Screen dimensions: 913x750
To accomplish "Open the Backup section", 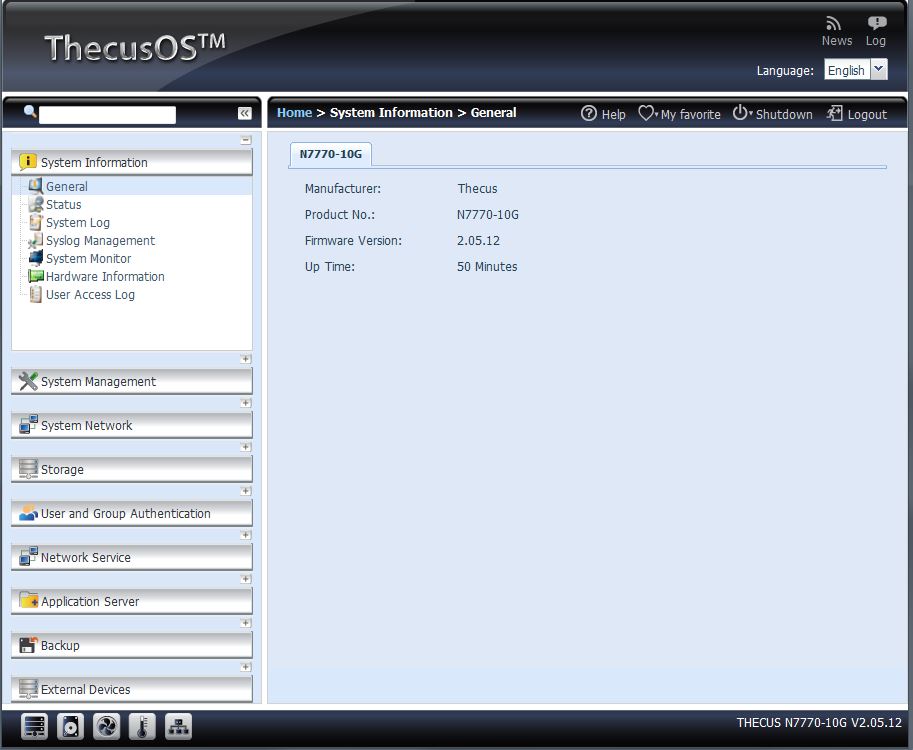I will coord(132,645).
